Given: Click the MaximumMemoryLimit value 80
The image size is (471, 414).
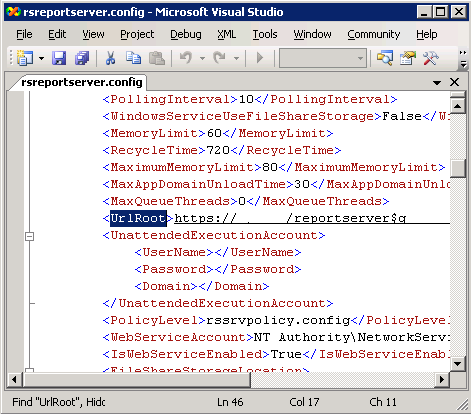Looking at the screenshot, I should coord(270,167).
